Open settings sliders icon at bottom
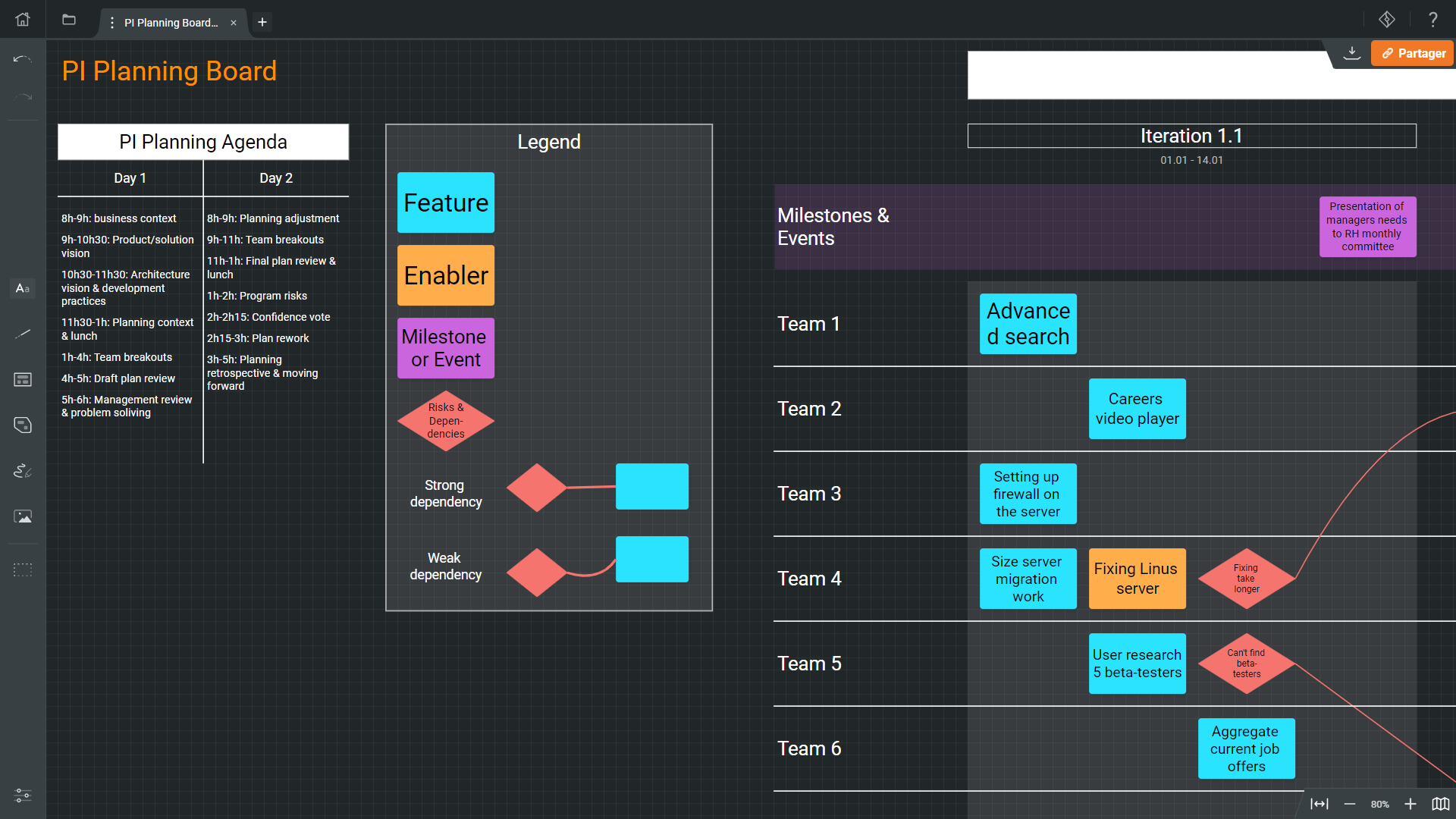The image size is (1456, 819). [23, 795]
